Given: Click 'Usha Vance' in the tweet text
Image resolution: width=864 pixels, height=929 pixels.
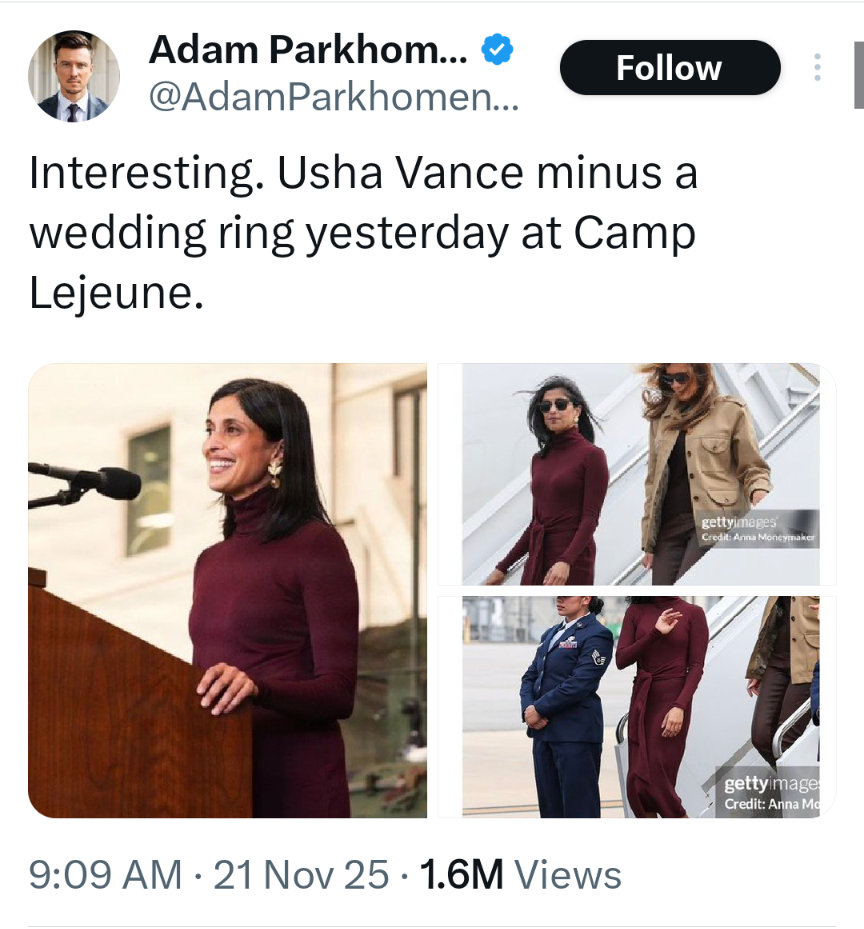Looking at the screenshot, I should [400, 173].
